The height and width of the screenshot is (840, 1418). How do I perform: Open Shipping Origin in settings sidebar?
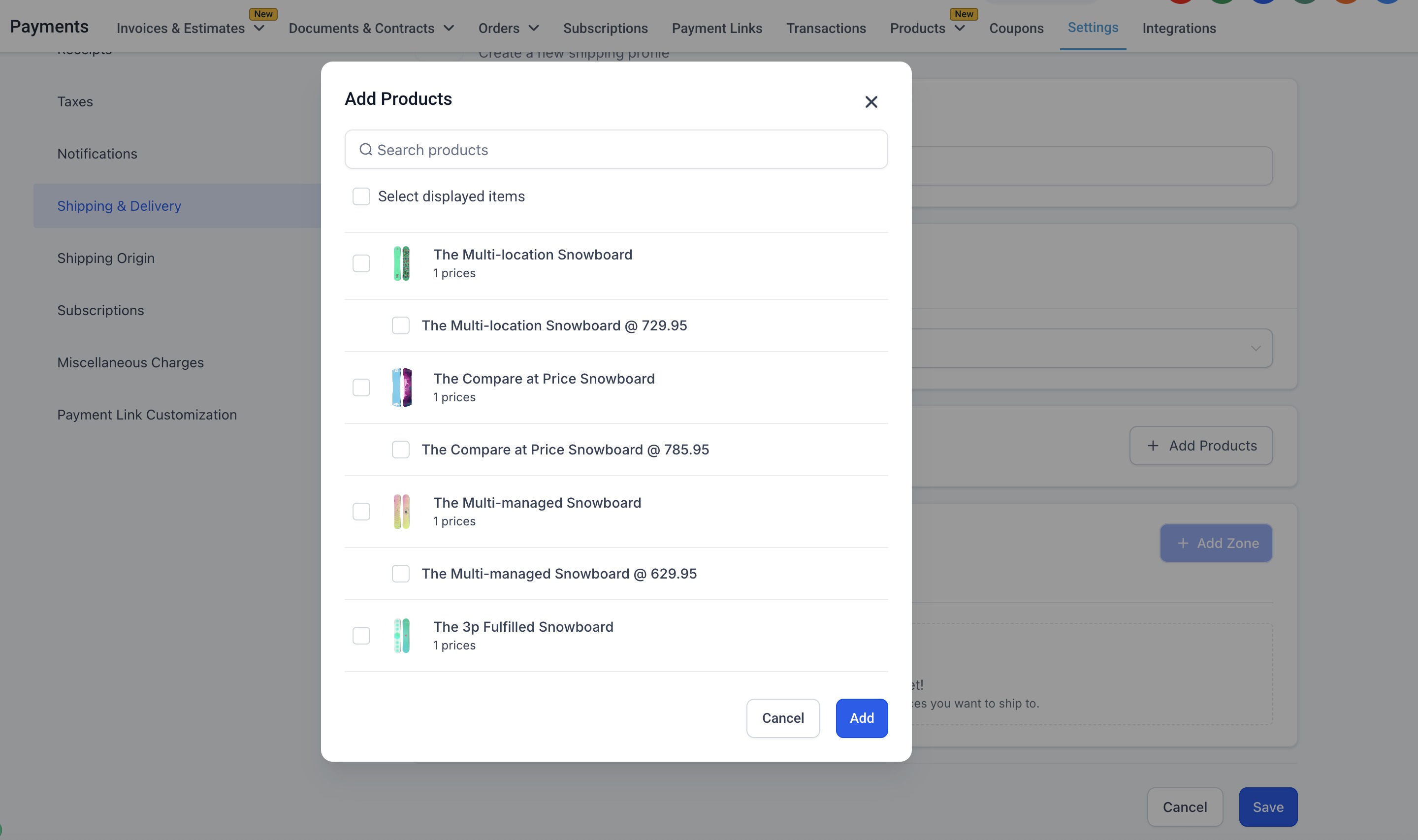click(x=106, y=258)
